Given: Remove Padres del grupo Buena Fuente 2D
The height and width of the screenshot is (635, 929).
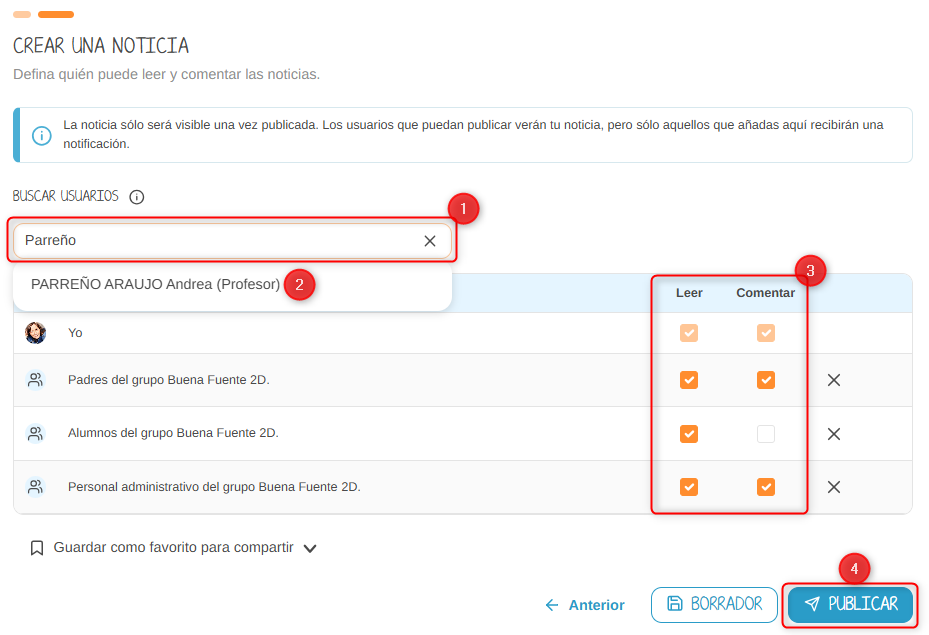Looking at the screenshot, I should 833,380.
